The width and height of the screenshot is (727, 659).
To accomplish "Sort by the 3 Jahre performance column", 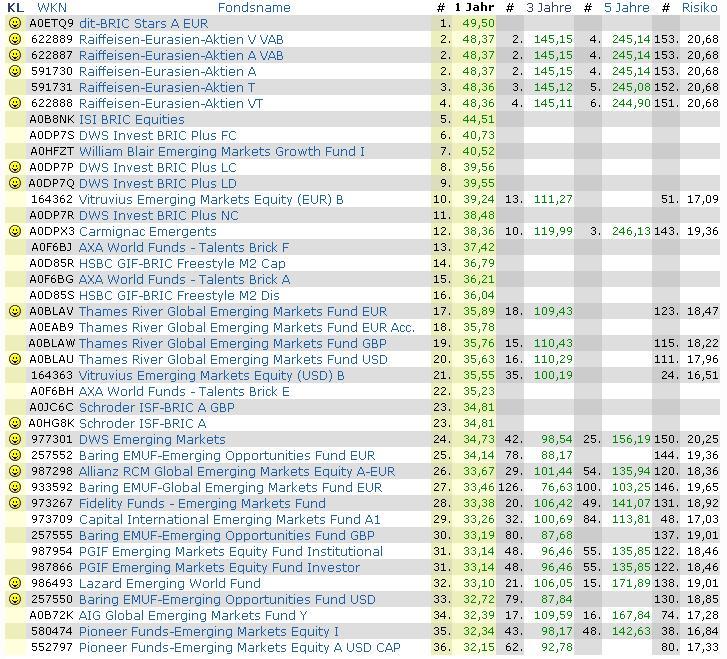I will pos(549,7).
